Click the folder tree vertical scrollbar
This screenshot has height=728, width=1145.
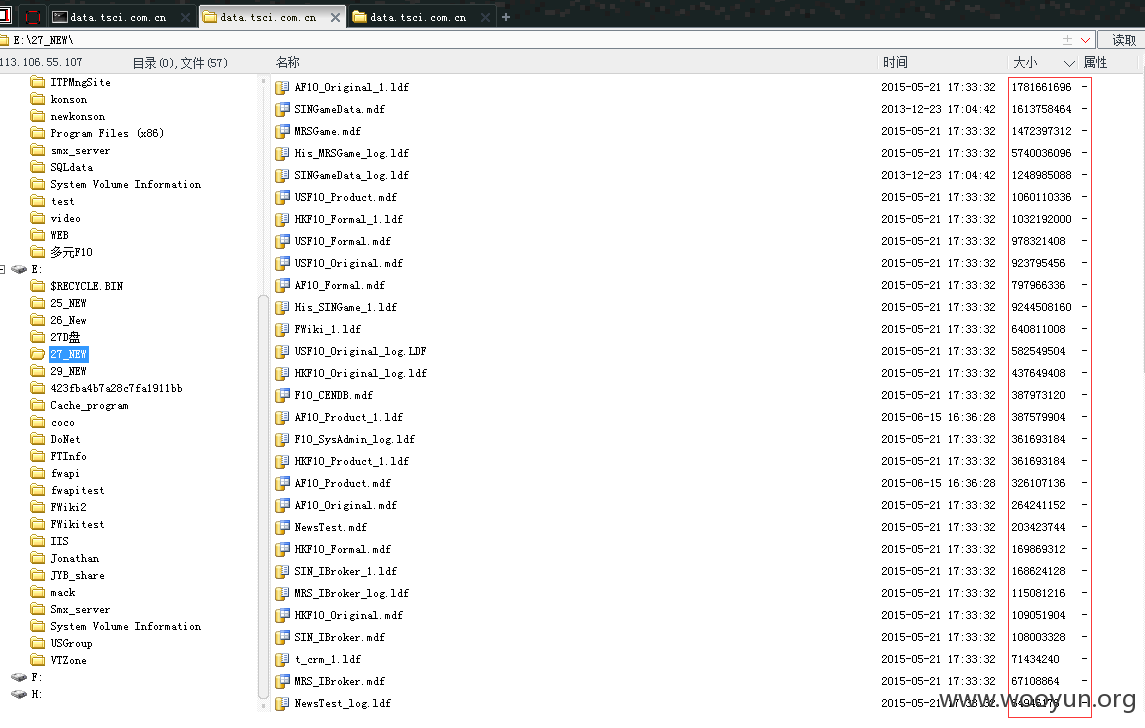[263, 497]
